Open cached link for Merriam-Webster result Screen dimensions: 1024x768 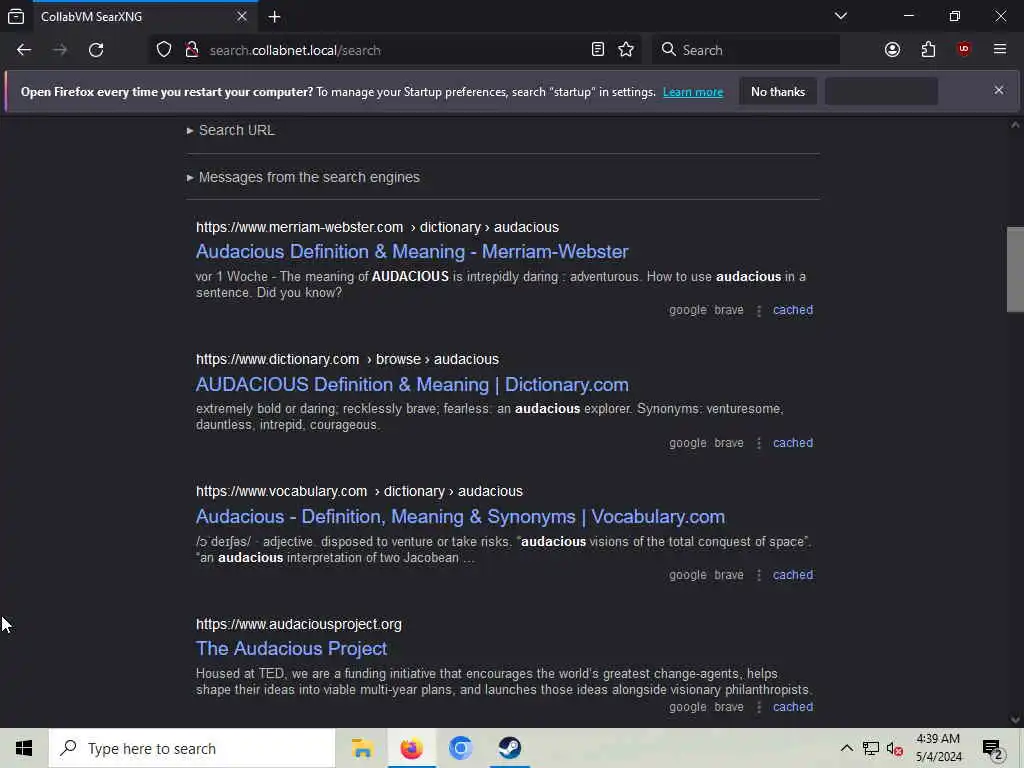pos(793,310)
